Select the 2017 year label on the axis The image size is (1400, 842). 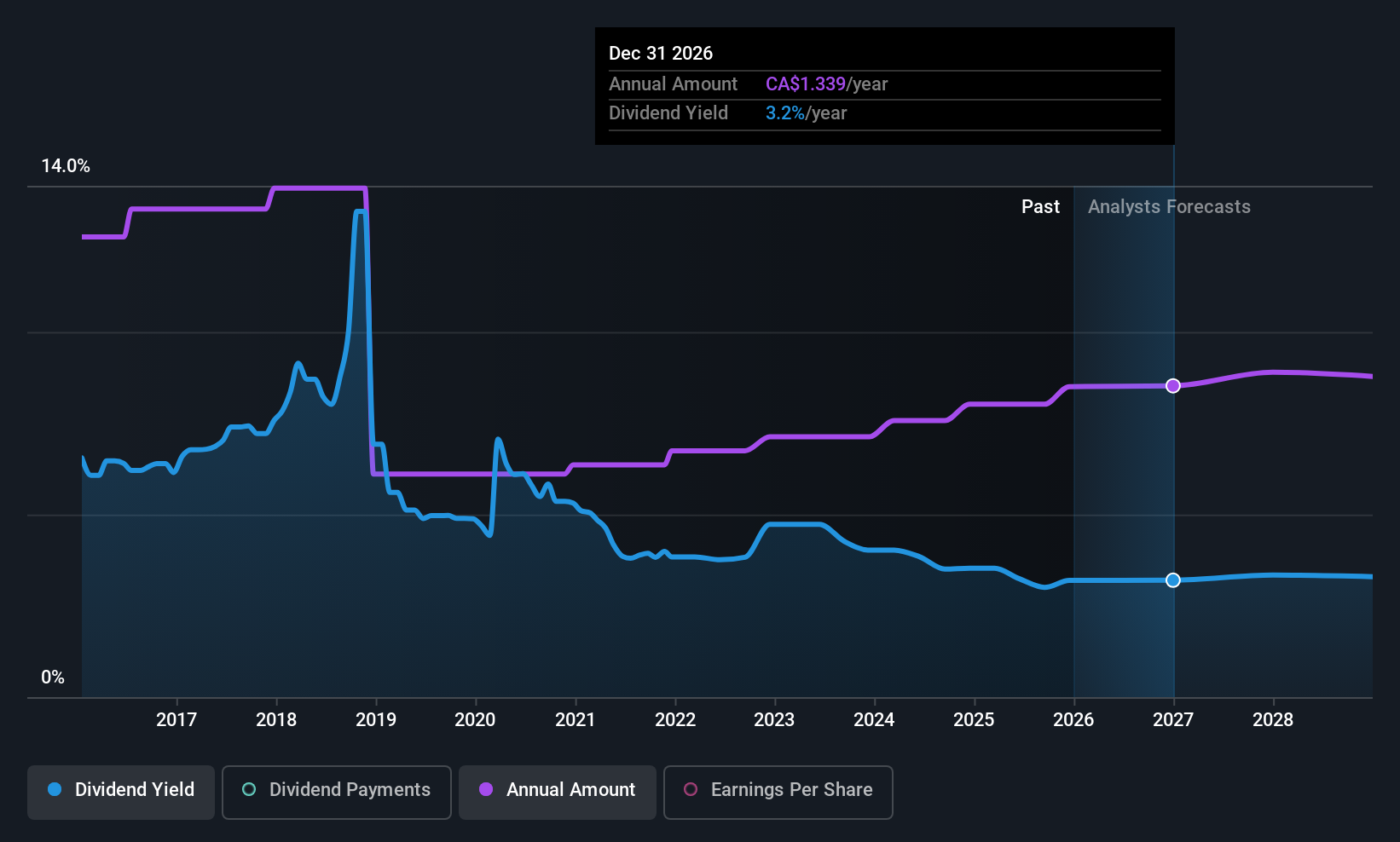coord(176,719)
